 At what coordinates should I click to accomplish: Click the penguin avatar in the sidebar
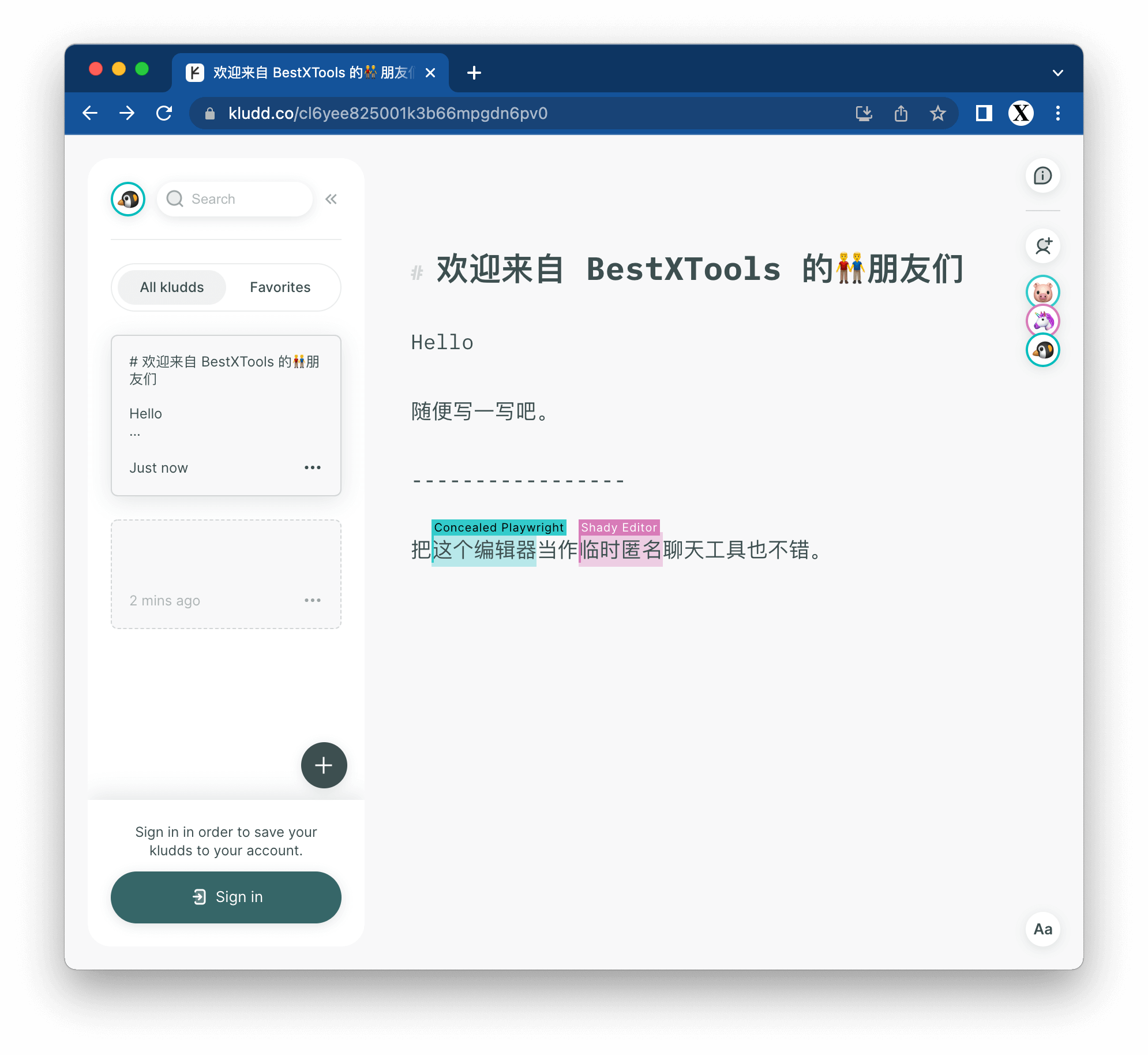[x=128, y=199]
